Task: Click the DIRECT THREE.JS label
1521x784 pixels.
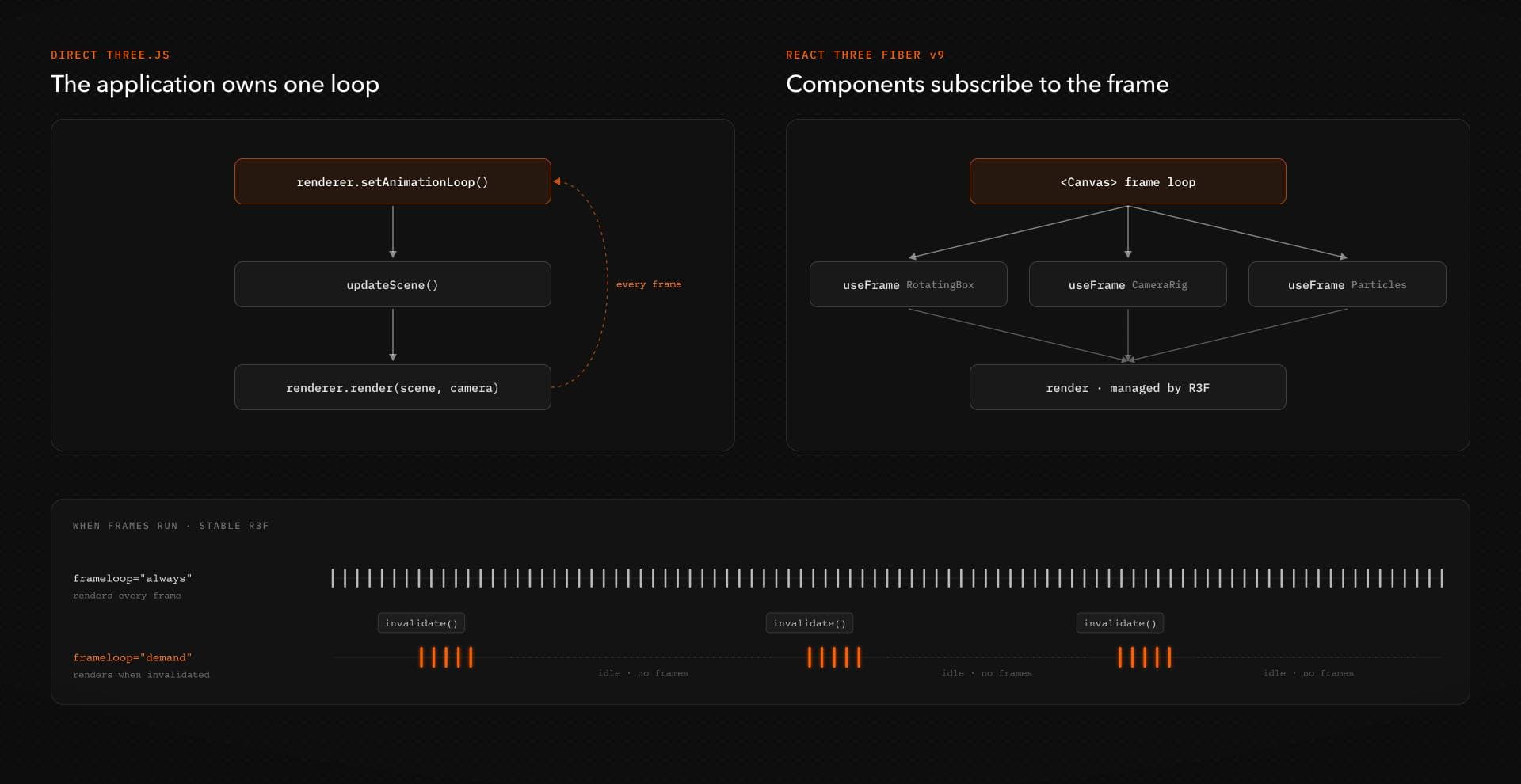Action: point(110,55)
